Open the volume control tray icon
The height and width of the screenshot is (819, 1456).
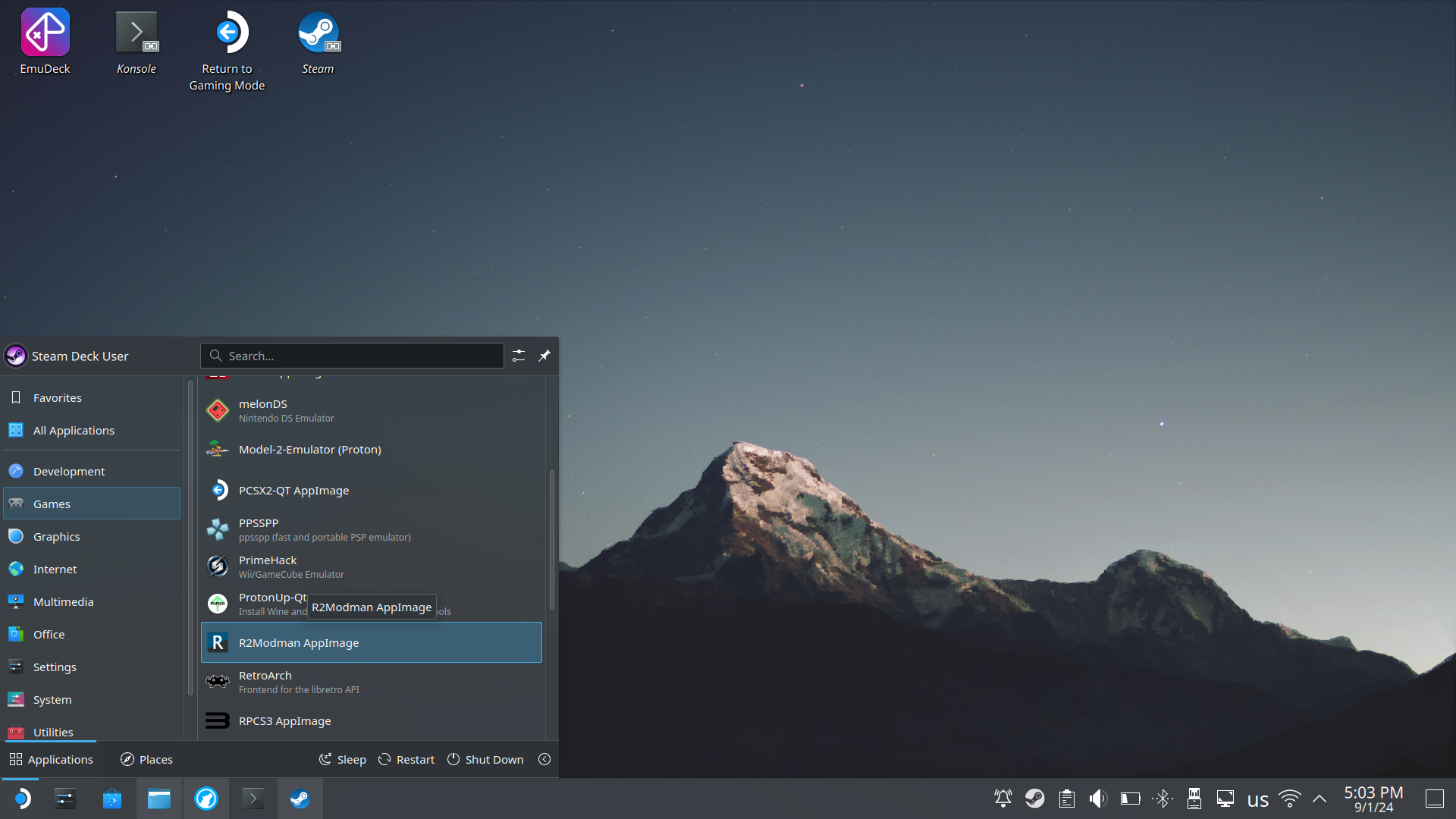pyautogui.click(x=1099, y=799)
